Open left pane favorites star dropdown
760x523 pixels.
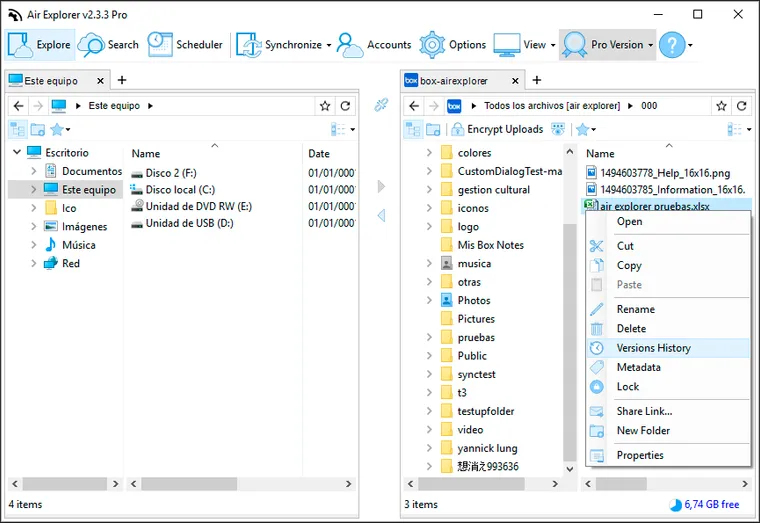[61, 129]
